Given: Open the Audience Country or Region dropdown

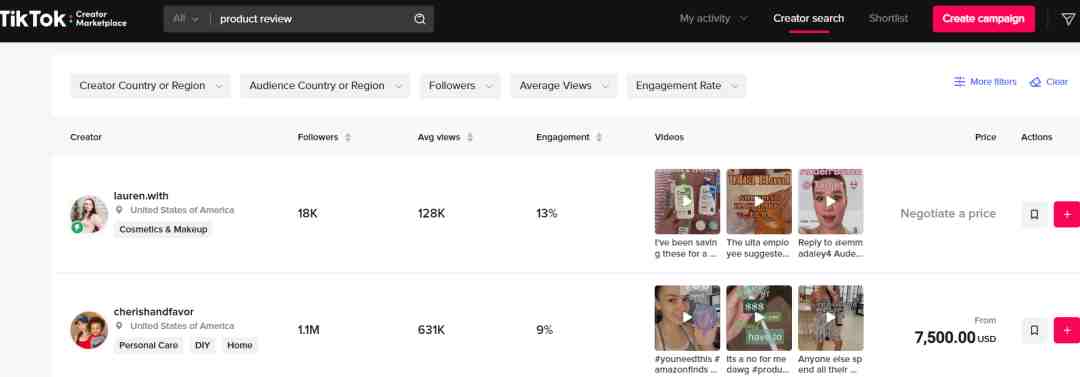Looking at the screenshot, I should tap(325, 86).
